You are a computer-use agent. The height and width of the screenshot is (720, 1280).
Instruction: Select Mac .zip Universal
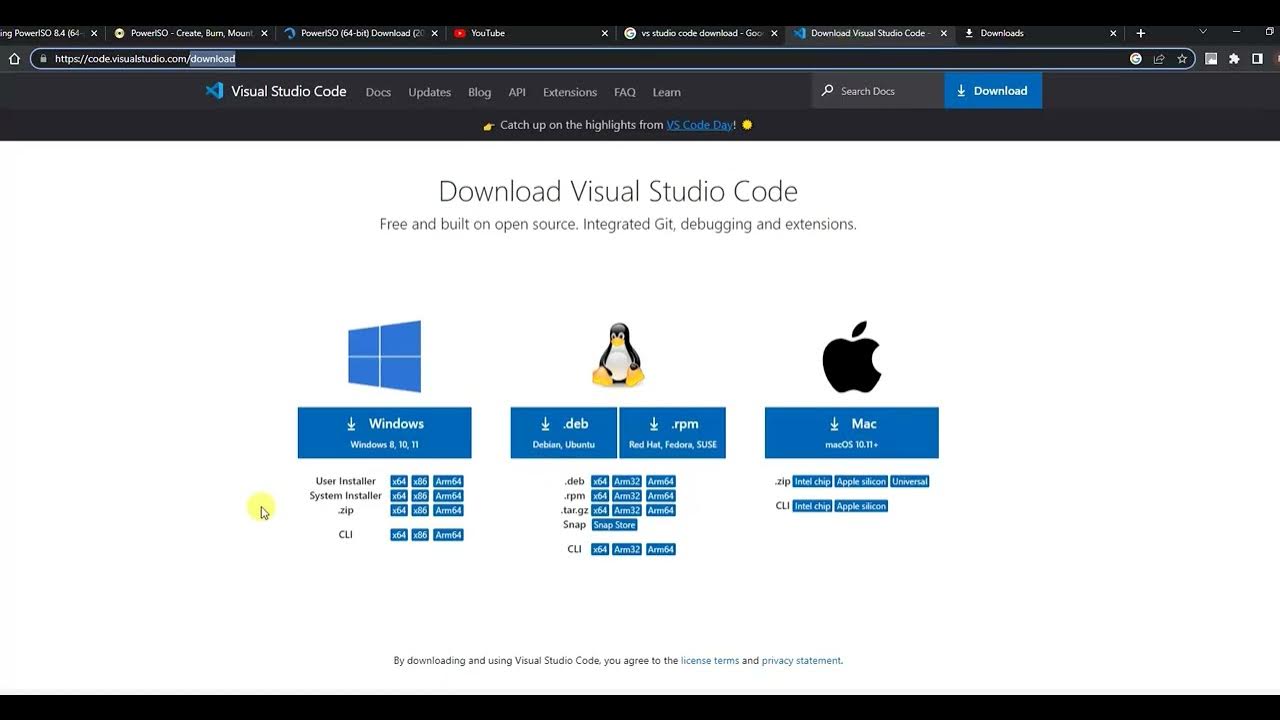tap(910, 481)
